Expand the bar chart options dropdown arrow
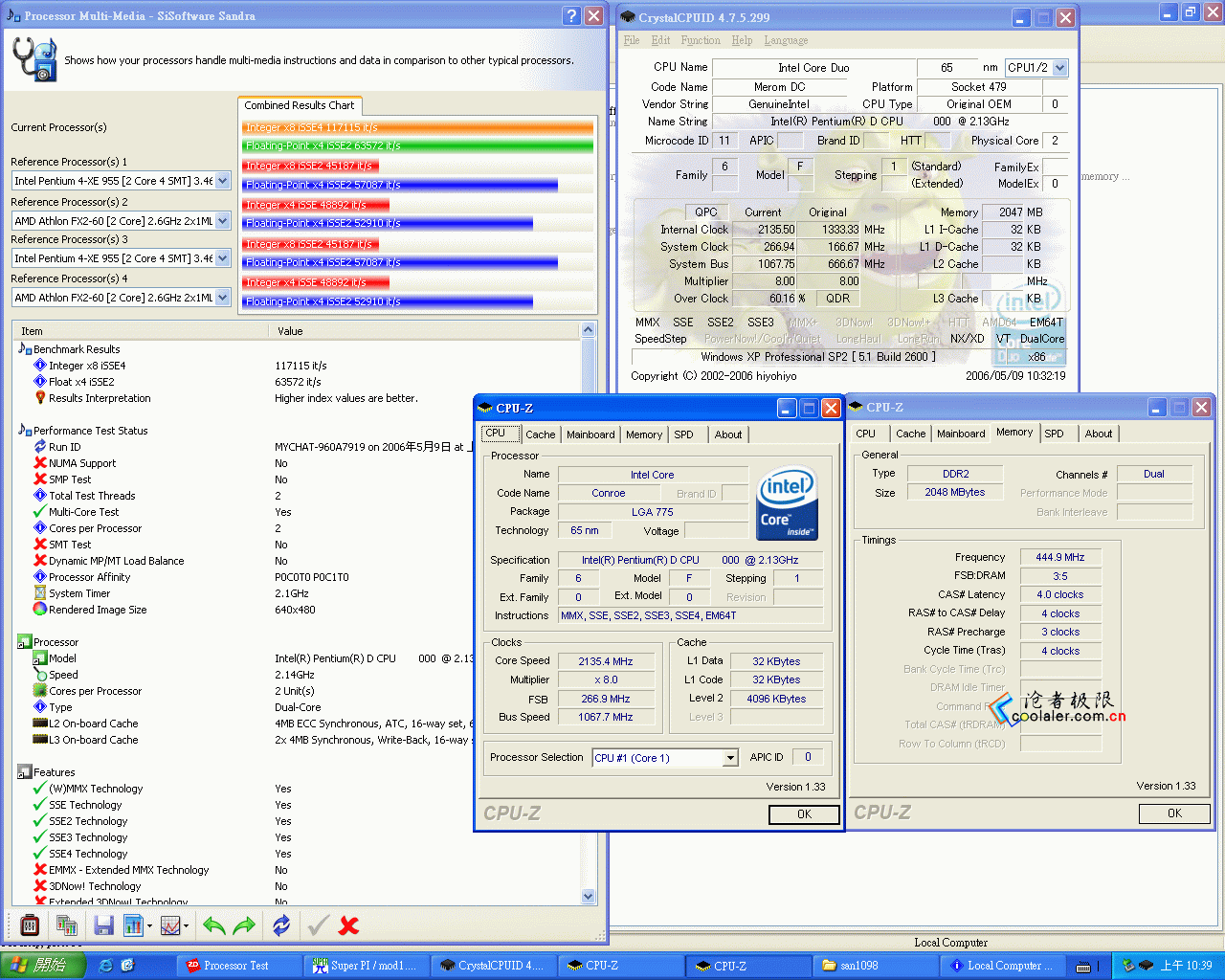Screen dimensions: 1225x980 [x=148, y=925]
